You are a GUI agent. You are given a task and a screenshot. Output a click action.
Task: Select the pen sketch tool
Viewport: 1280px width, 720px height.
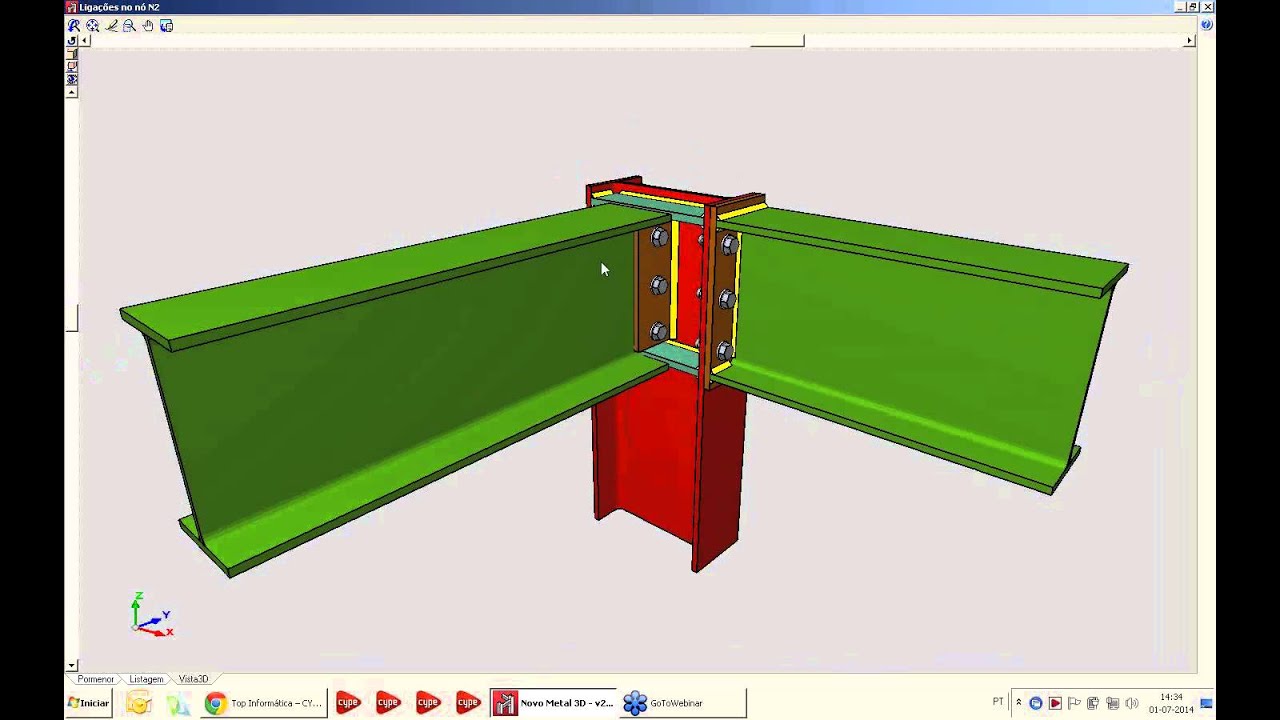tap(111, 26)
